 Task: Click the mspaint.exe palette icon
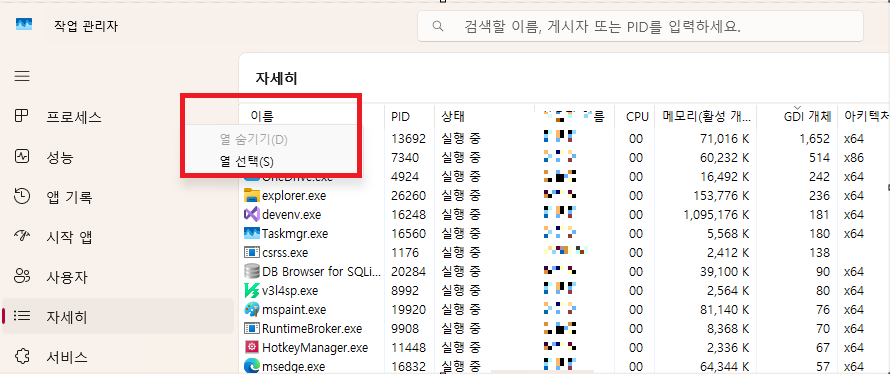pyautogui.click(x=251, y=309)
